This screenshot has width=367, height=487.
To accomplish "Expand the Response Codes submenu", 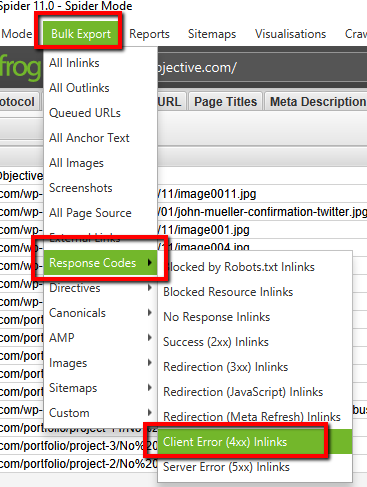I will 100,263.
